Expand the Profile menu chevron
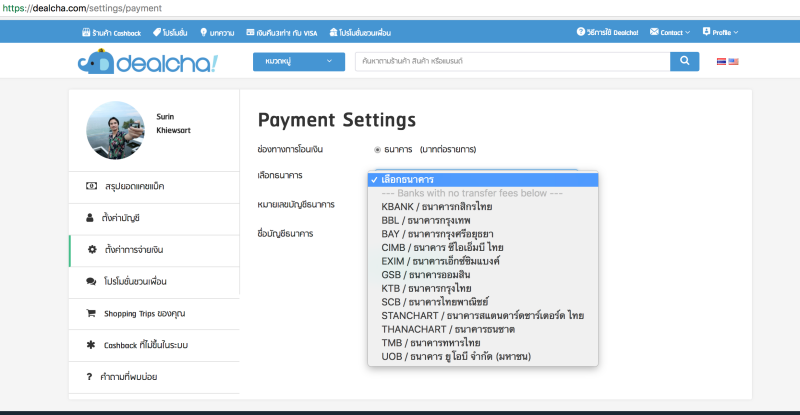800x415 pixels. point(736,32)
